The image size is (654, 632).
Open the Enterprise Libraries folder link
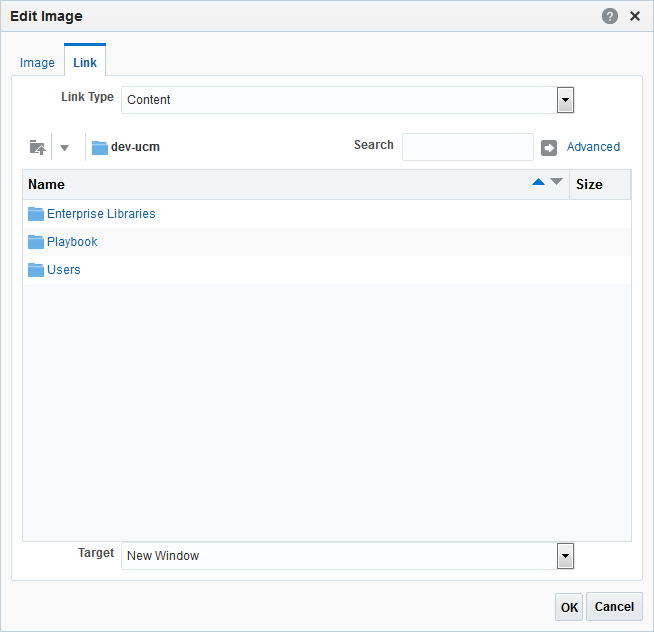pyautogui.click(x=101, y=214)
